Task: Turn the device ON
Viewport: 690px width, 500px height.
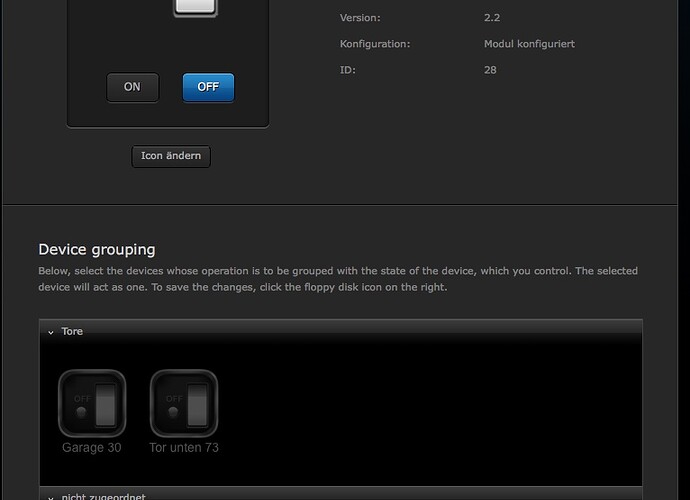Action: click(132, 87)
